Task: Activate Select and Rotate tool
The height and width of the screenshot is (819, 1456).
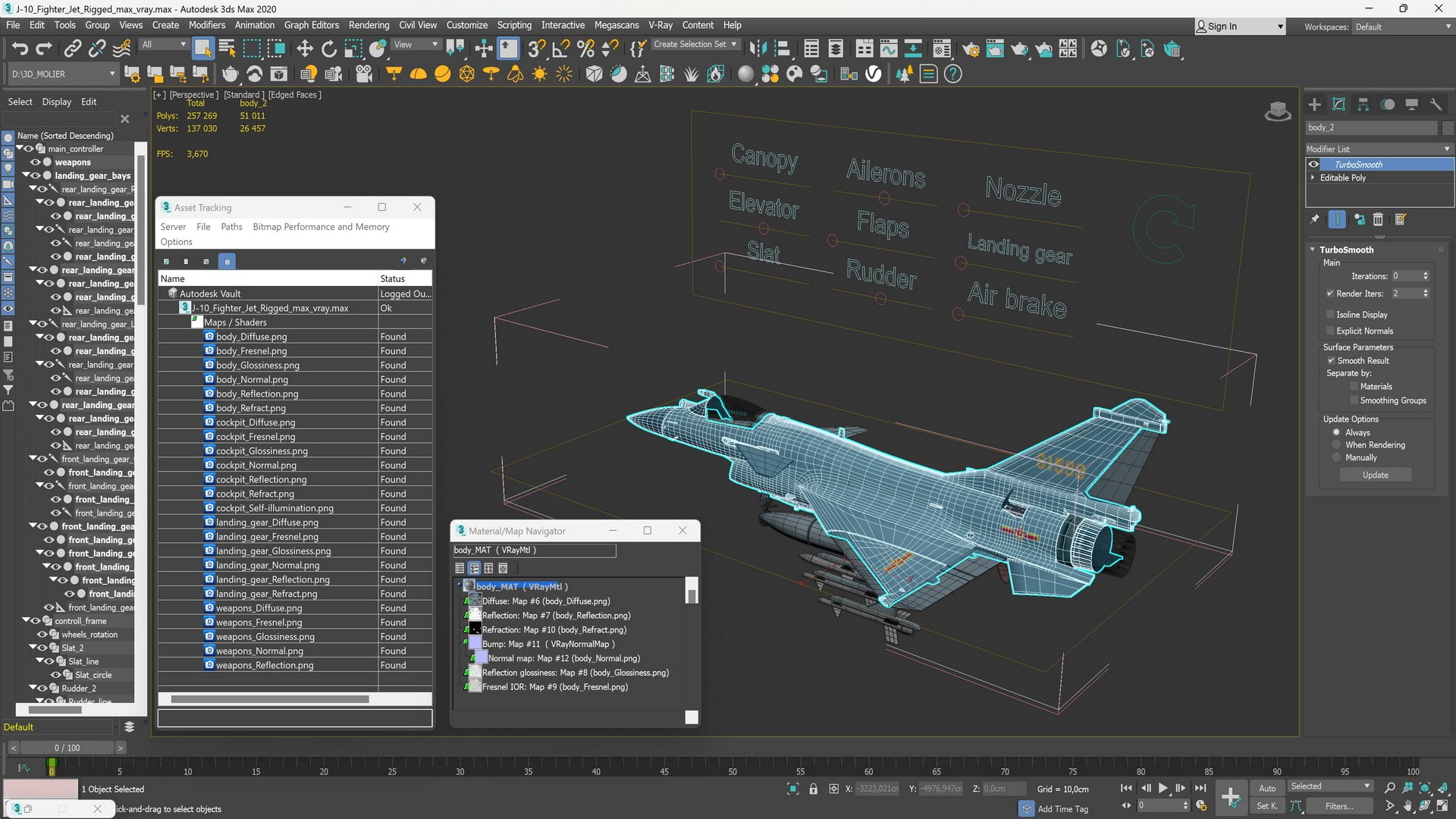Action: [329, 49]
